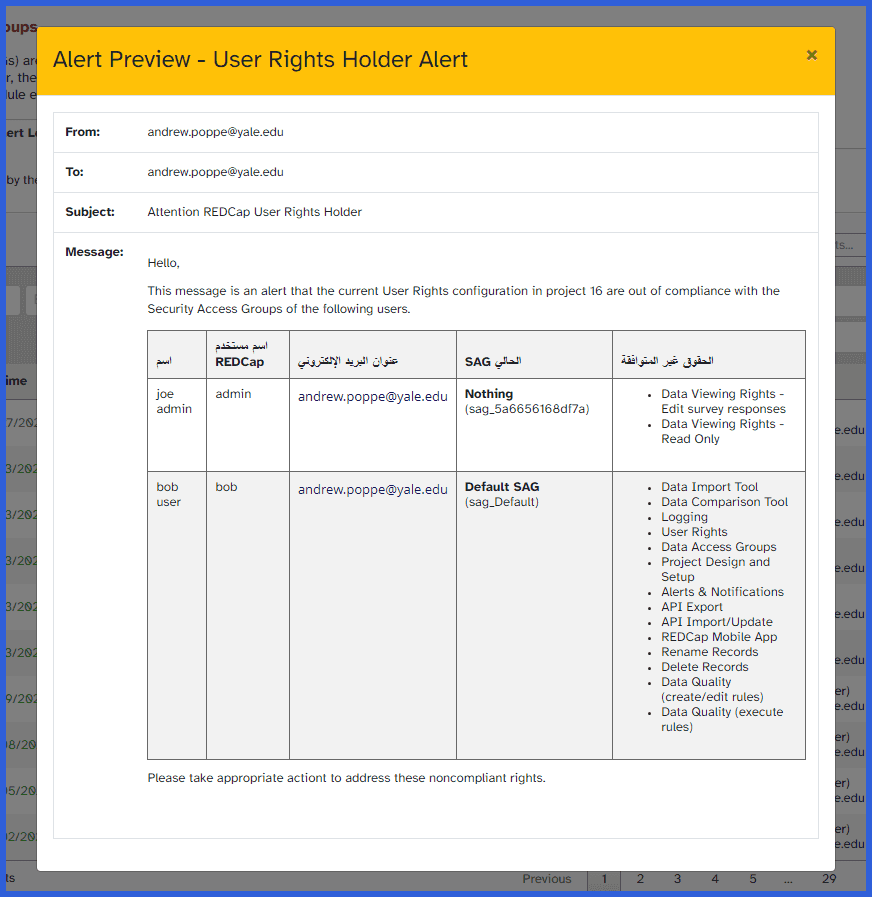The height and width of the screenshot is (897, 872).
Task: Select the sag_5a6656168df7a identifier text
Action: coord(527,409)
